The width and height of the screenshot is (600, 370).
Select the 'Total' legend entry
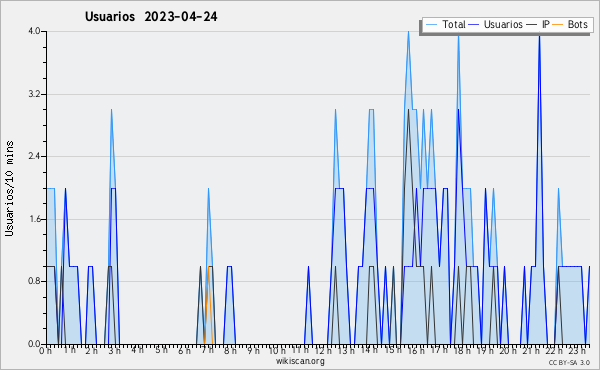pos(454,24)
